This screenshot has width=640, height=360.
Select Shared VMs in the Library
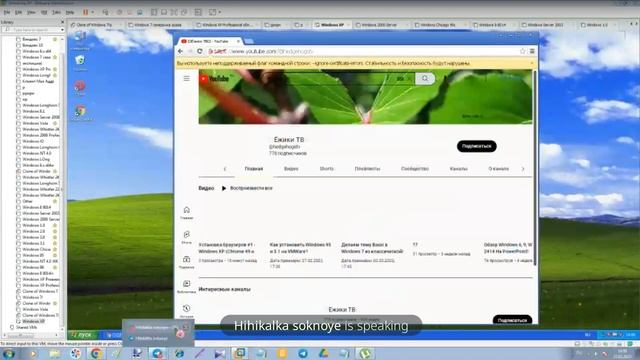[x=26, y=327]
